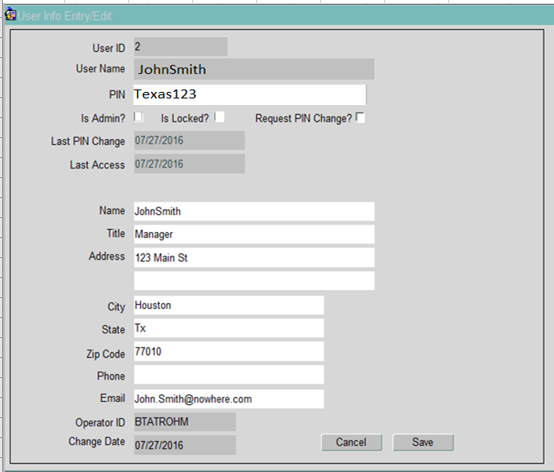Save the user info changes
Viewport: 554px width, 472px height.
coord(423,442)
